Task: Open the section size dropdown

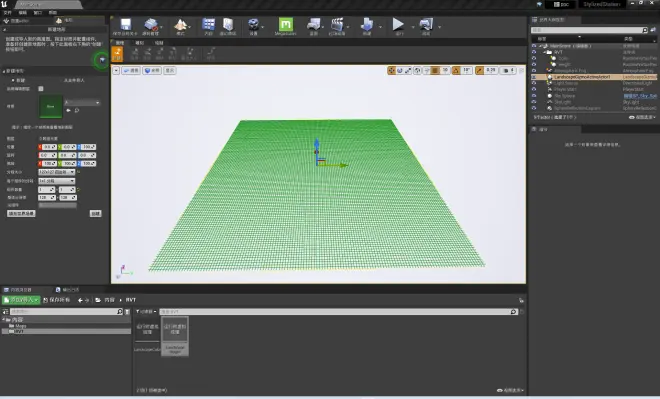Action: [x=56, y=172]
